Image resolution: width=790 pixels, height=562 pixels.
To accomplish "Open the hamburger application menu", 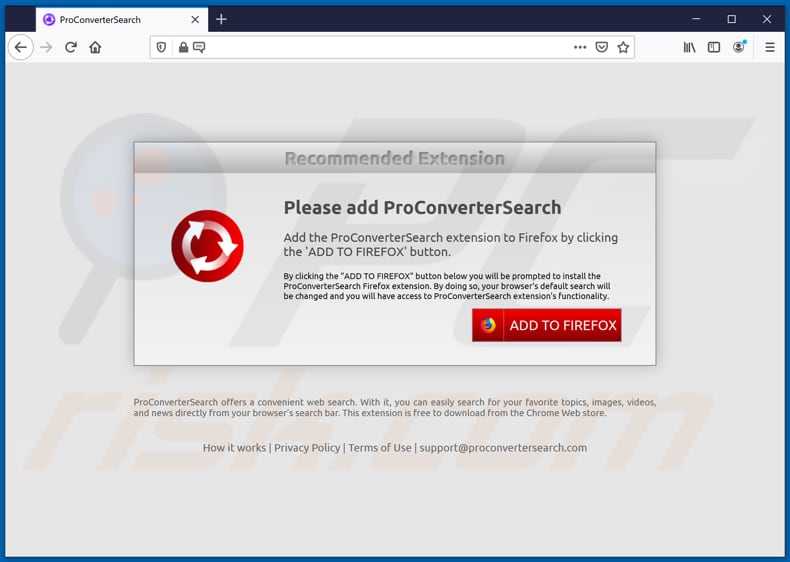I will coord(770,47).
